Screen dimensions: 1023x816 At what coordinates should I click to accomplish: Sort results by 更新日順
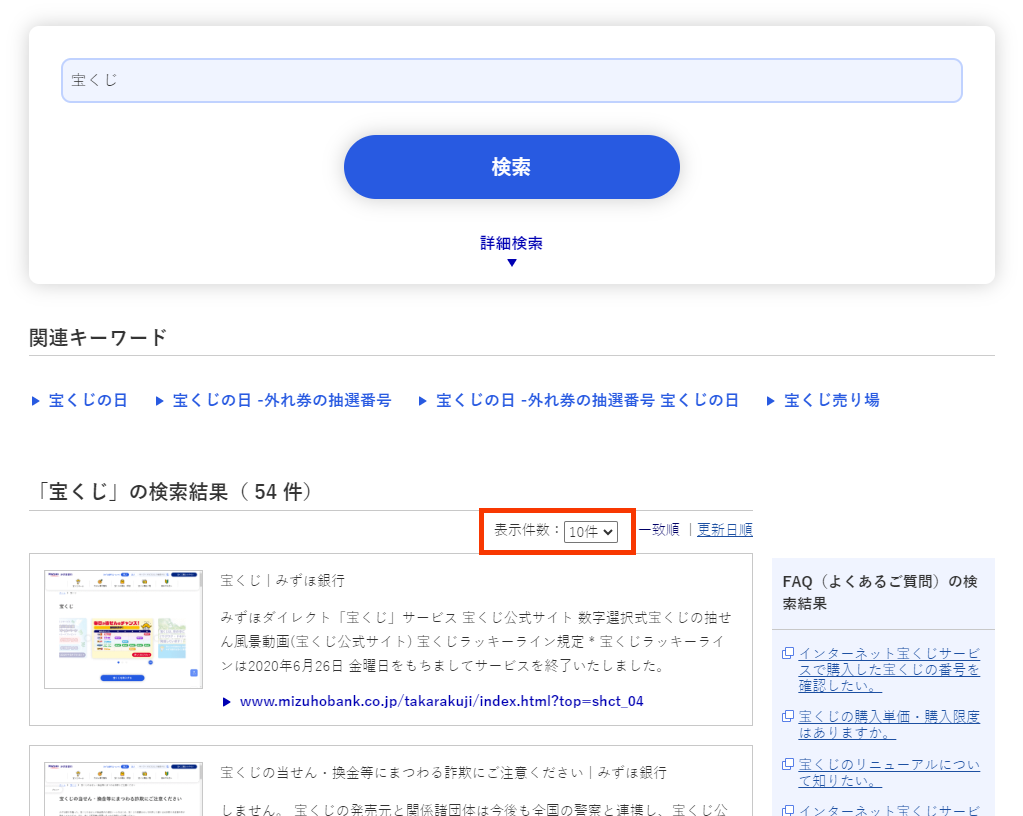(x=725, y=530)
